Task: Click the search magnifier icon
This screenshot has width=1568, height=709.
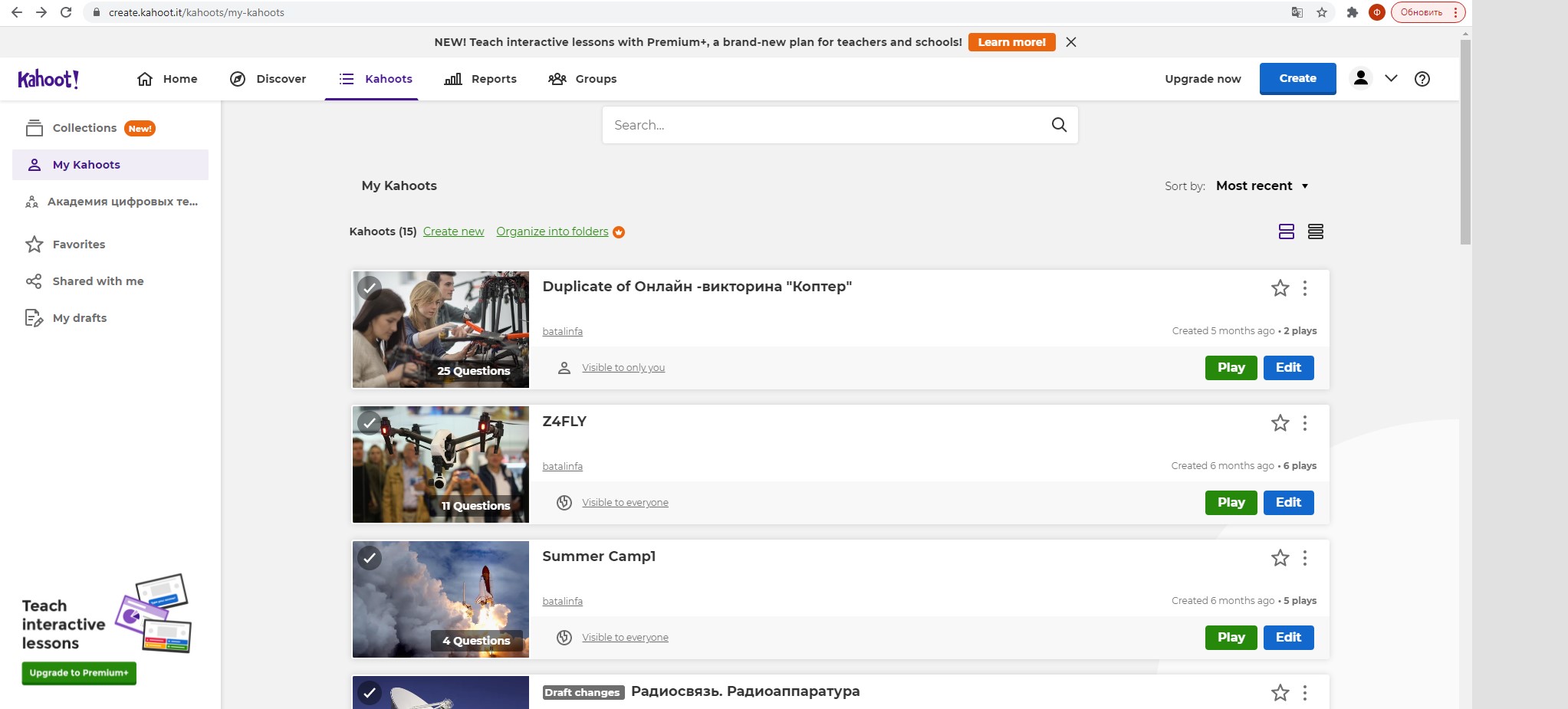Action: click(1059, 125)
